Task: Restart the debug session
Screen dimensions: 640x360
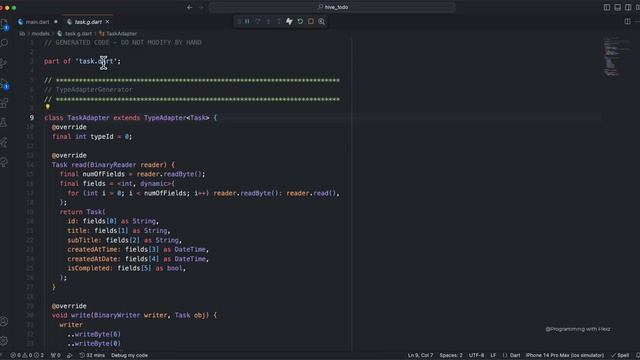Action: pos(300,21)
